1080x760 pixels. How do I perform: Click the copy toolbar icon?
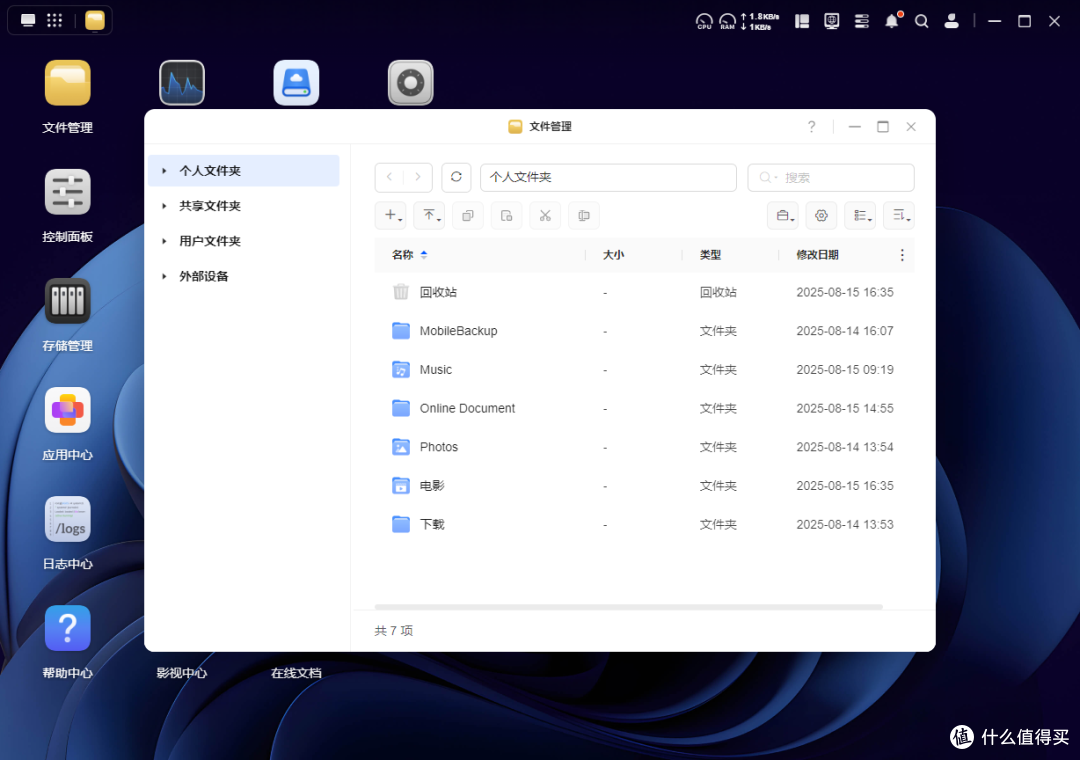pyautogui.click(x=468, y=216)
